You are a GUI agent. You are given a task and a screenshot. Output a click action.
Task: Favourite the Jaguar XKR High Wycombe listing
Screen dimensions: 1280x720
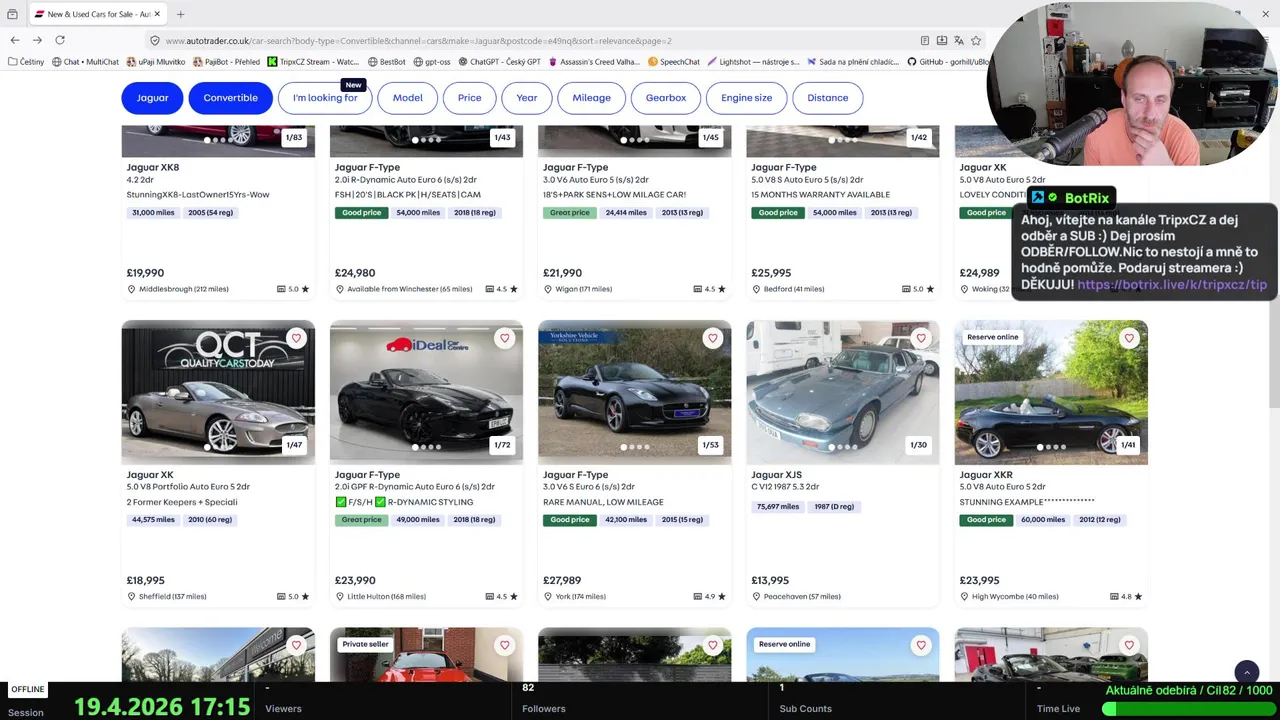click(x=1129, y=338)
